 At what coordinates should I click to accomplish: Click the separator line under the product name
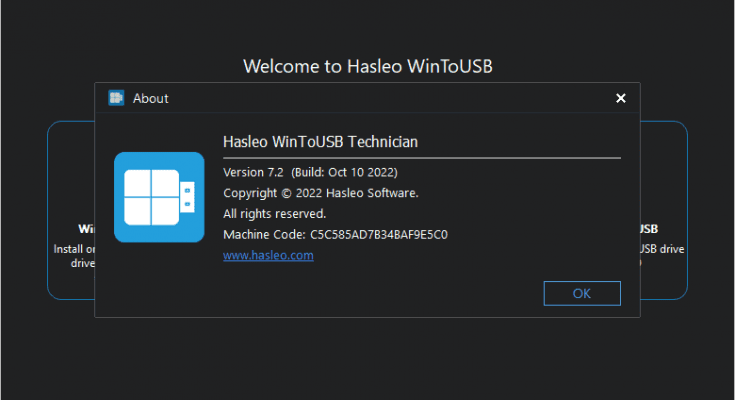click(421, 158)
